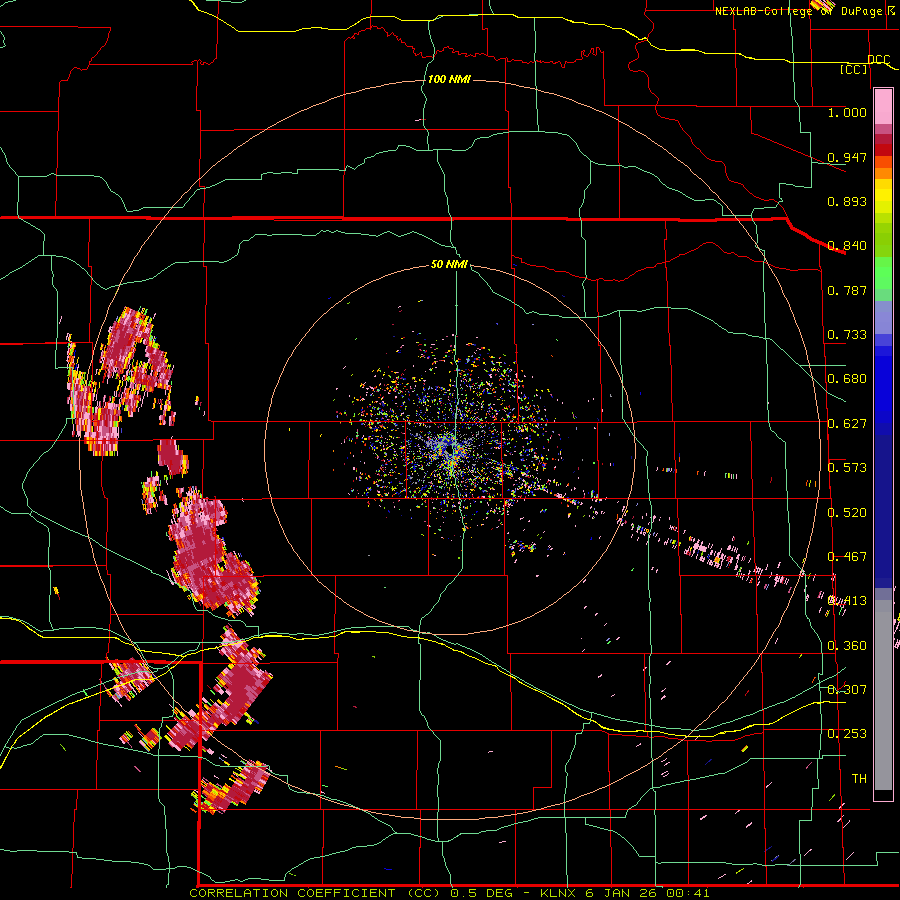
Task: Click the TH label on the legend
Action: [x=859, y=778]
